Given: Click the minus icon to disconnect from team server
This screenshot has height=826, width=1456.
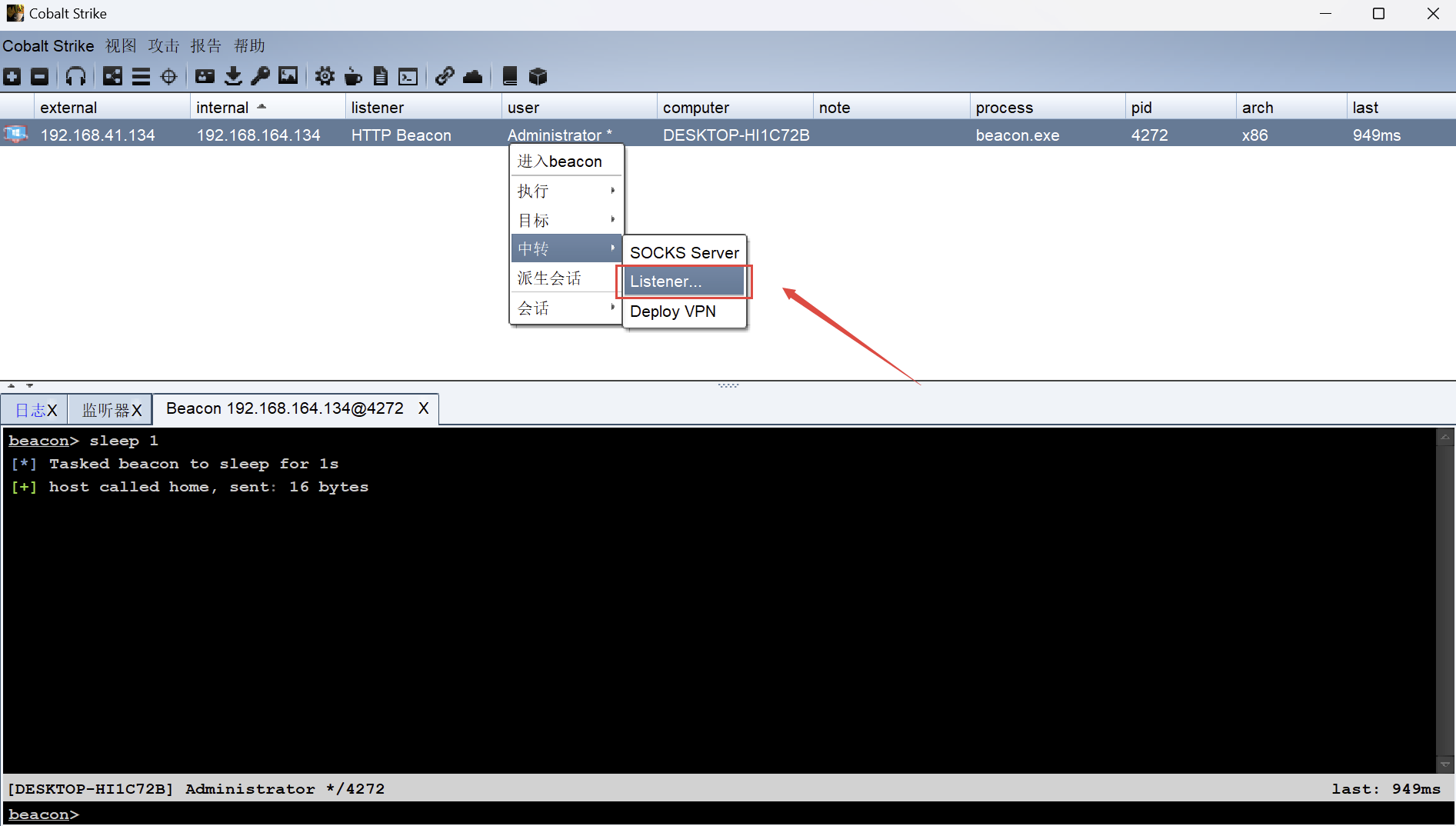Looking at the screenshot, I should (39, 76).
